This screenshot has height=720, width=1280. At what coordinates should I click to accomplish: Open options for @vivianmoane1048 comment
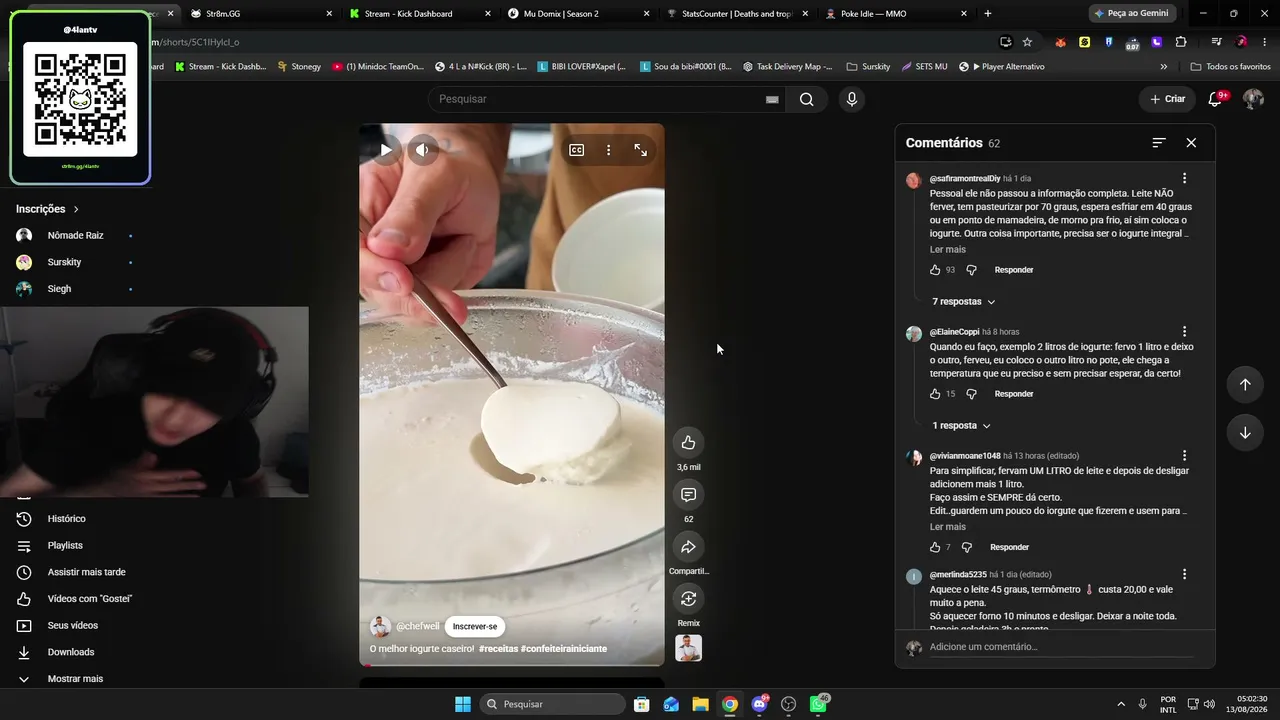(x=1185, y=455)
